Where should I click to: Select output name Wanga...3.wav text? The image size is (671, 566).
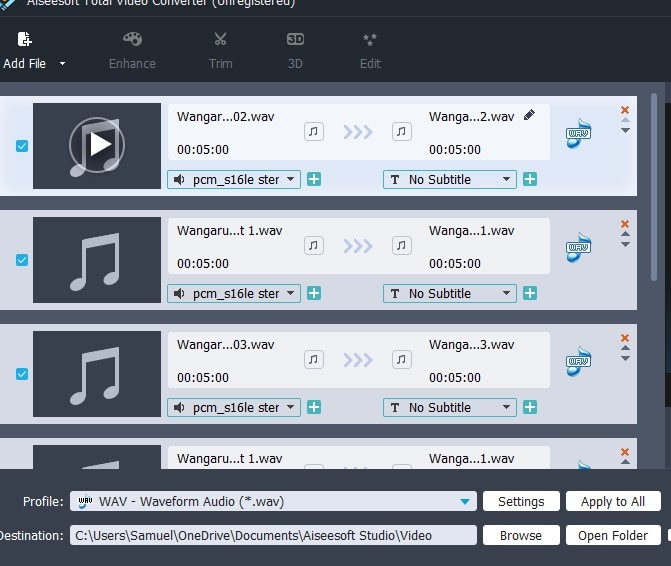472,345
